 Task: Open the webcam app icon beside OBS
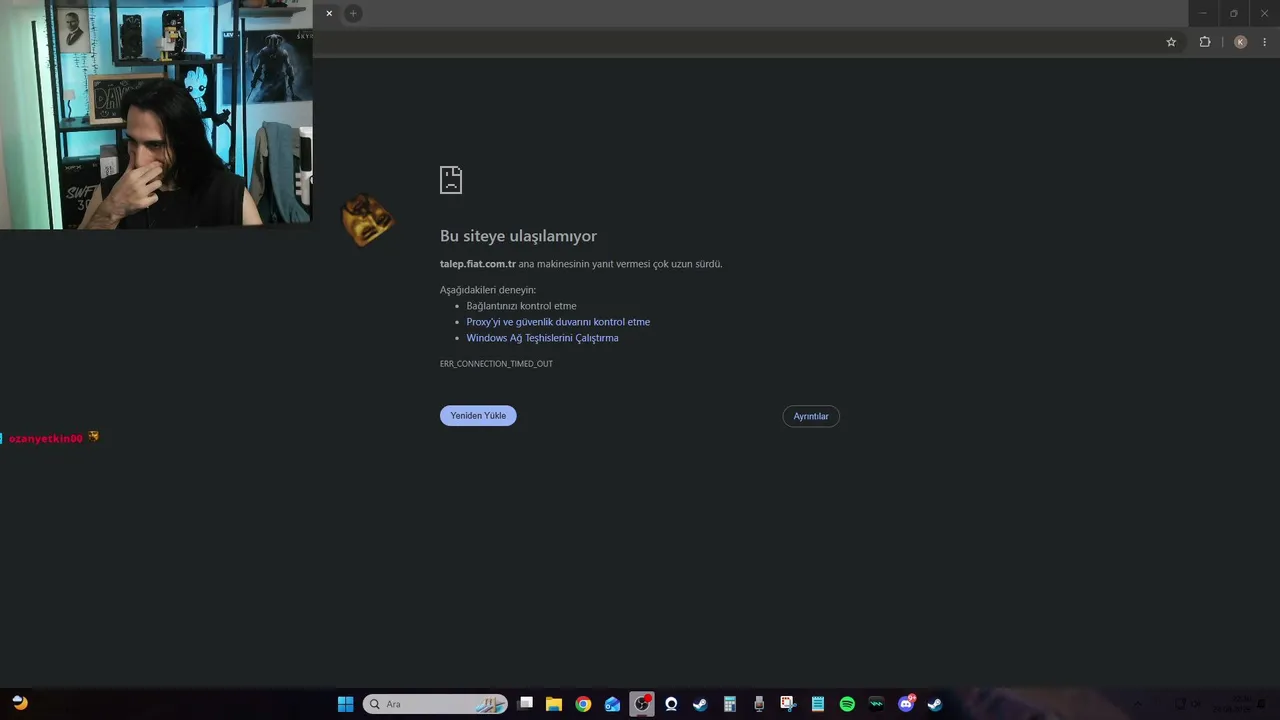click(x=671, y=704)
